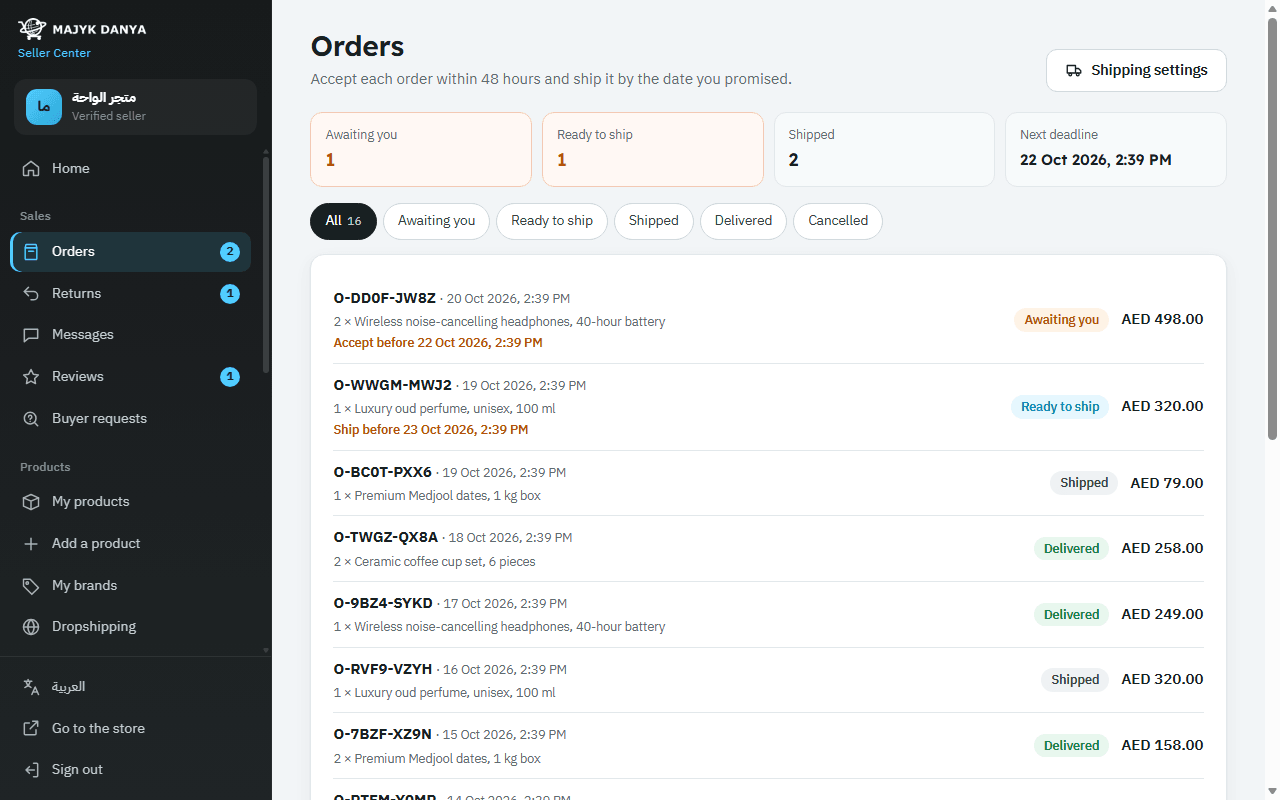Image resolution: width=1280 pixels, height=800 pixels.
Task: Click the Ready to ship badge on O-WWGM-MWJ2
Action: coord(1060,407)
